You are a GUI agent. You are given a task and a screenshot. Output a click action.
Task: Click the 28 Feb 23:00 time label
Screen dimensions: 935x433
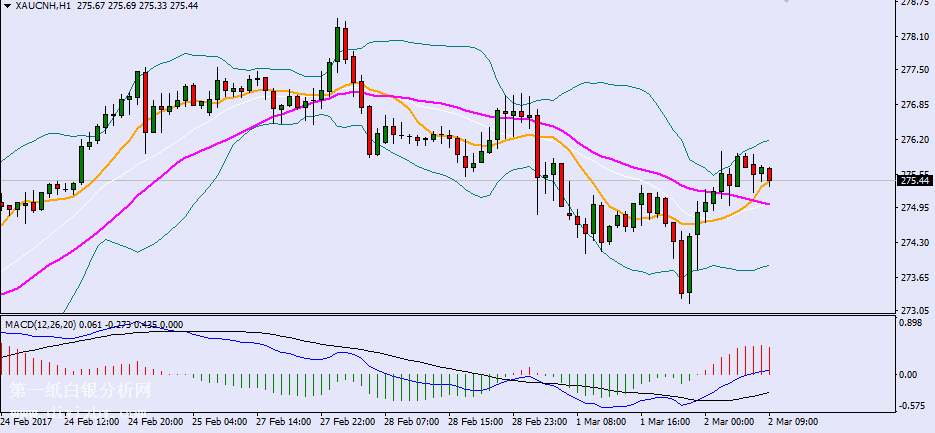(x=539, y=423)
